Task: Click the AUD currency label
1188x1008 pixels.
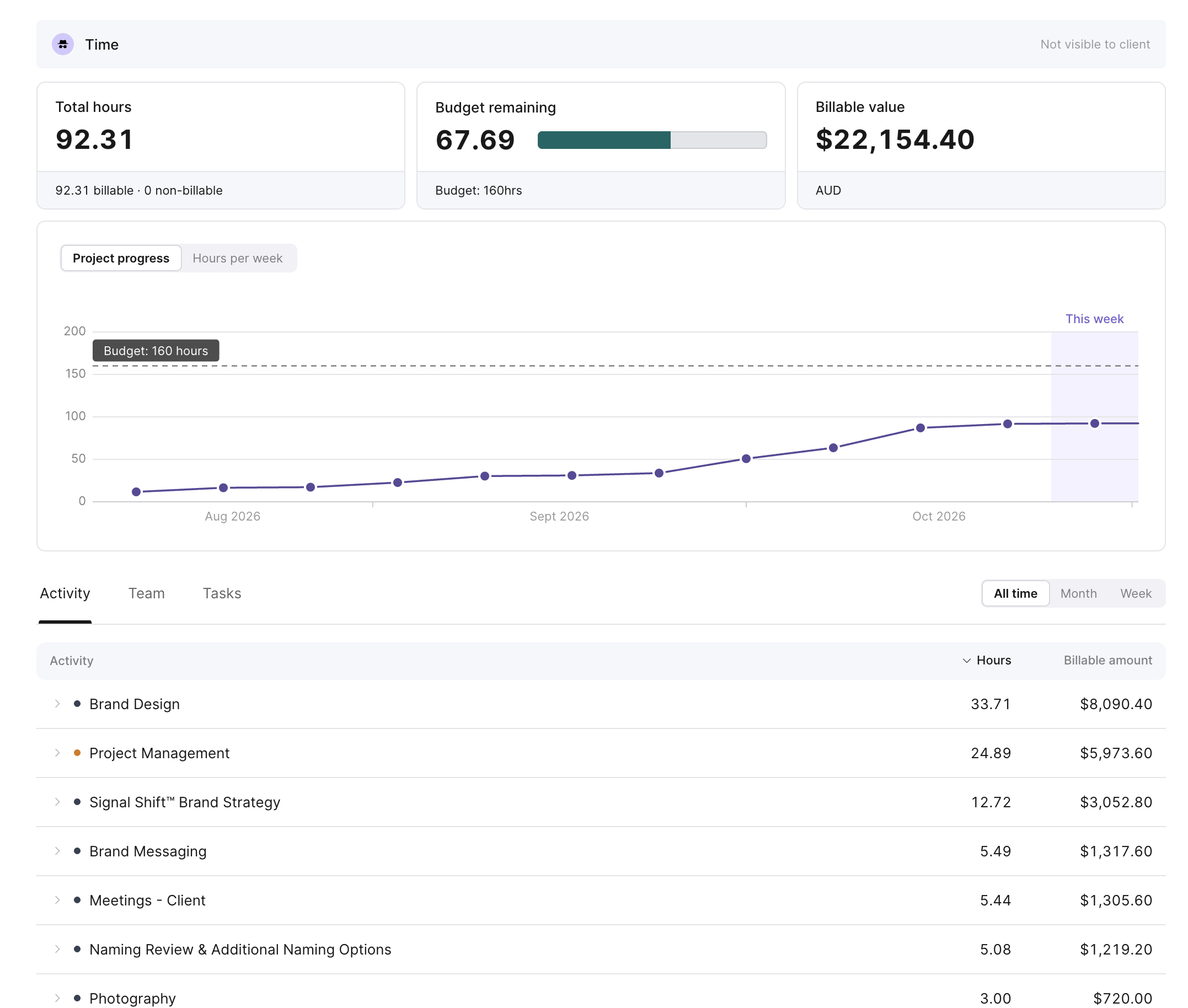Action: [828, 190]
